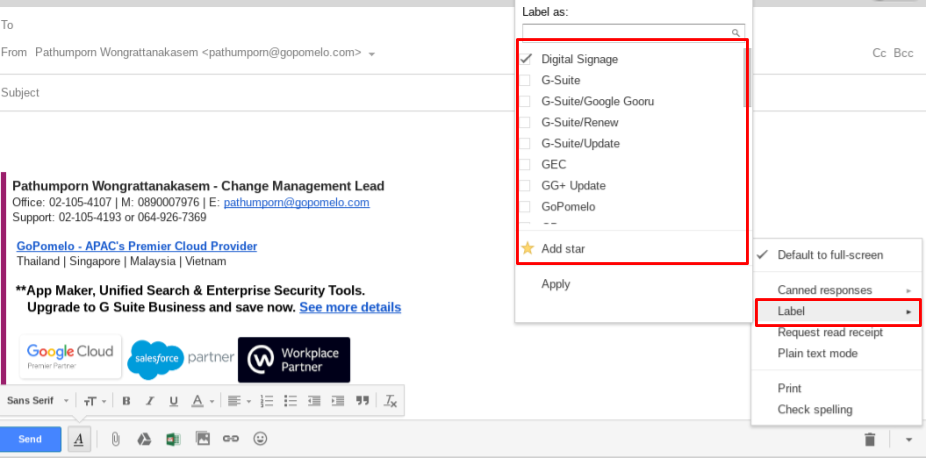This screenshot has width=926, height=458.
Task: Insert files using the Google Drive icon
Action: (144, 439)
